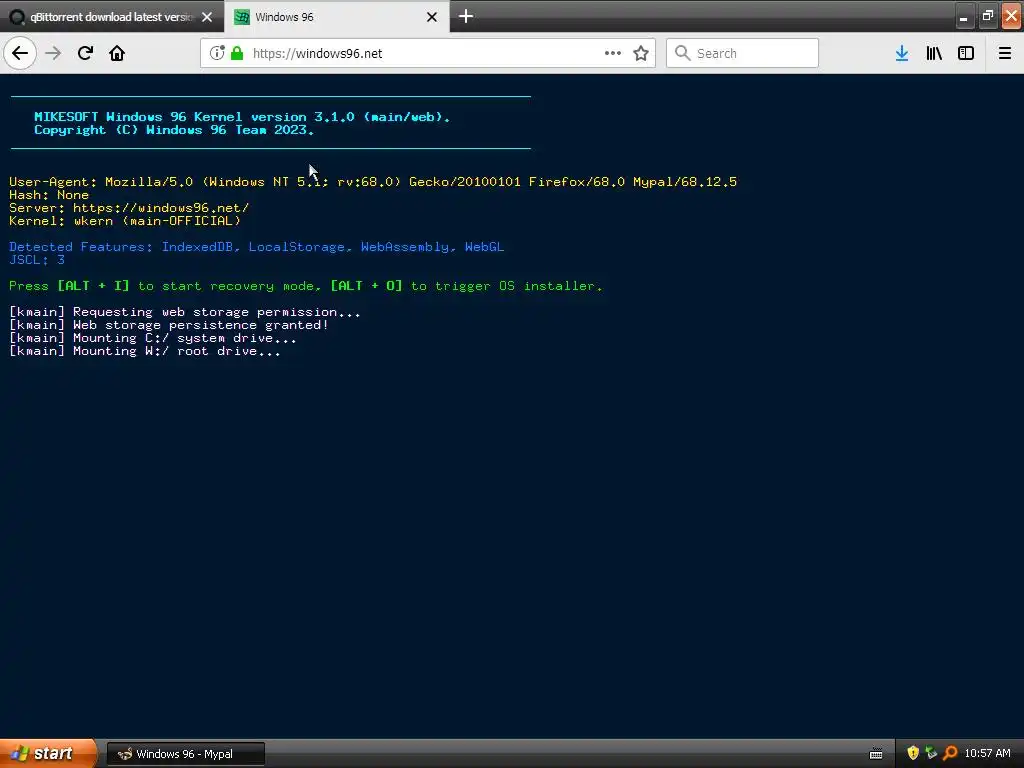Viewport: 1024px width, 768px height.
Task: Click 'Mounting C:/ system drive...' log line
Action: point(153,338)
